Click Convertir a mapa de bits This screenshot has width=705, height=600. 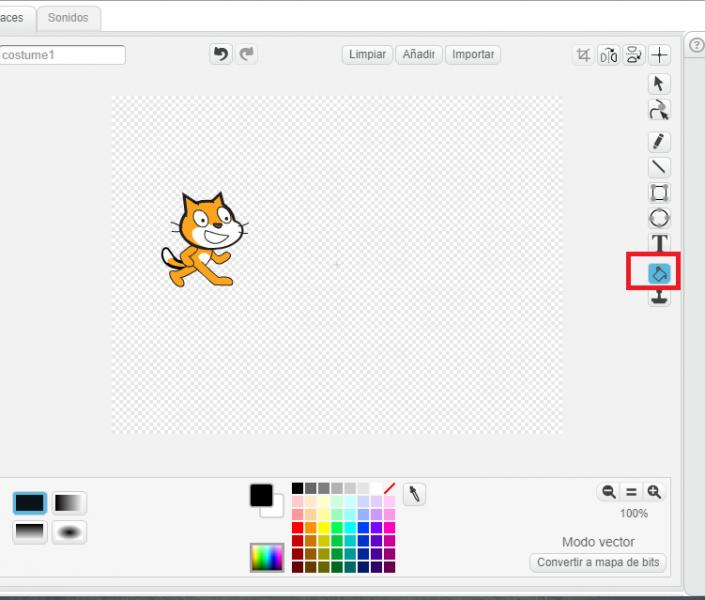coord(598,562)
